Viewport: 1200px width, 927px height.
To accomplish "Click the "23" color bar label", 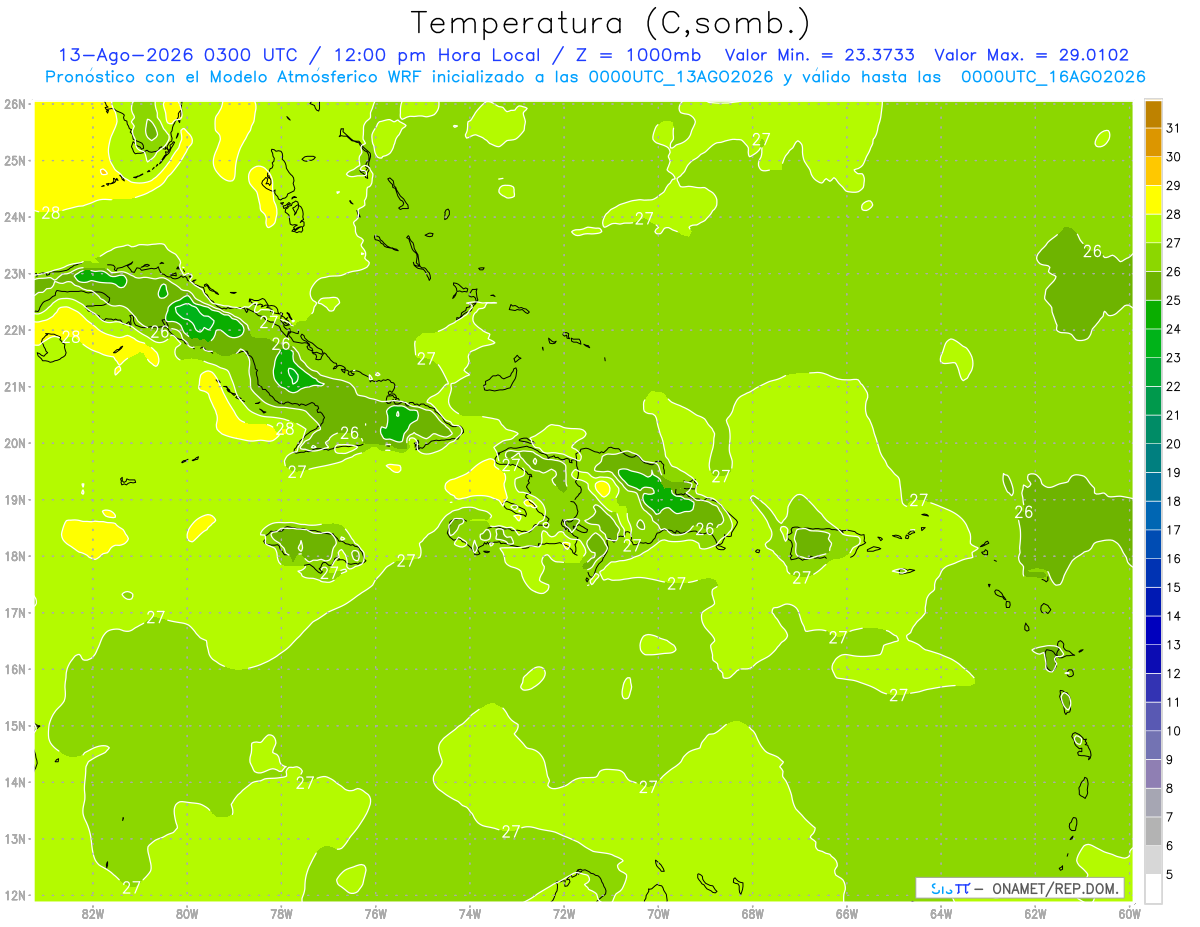I will [1174, 358].
